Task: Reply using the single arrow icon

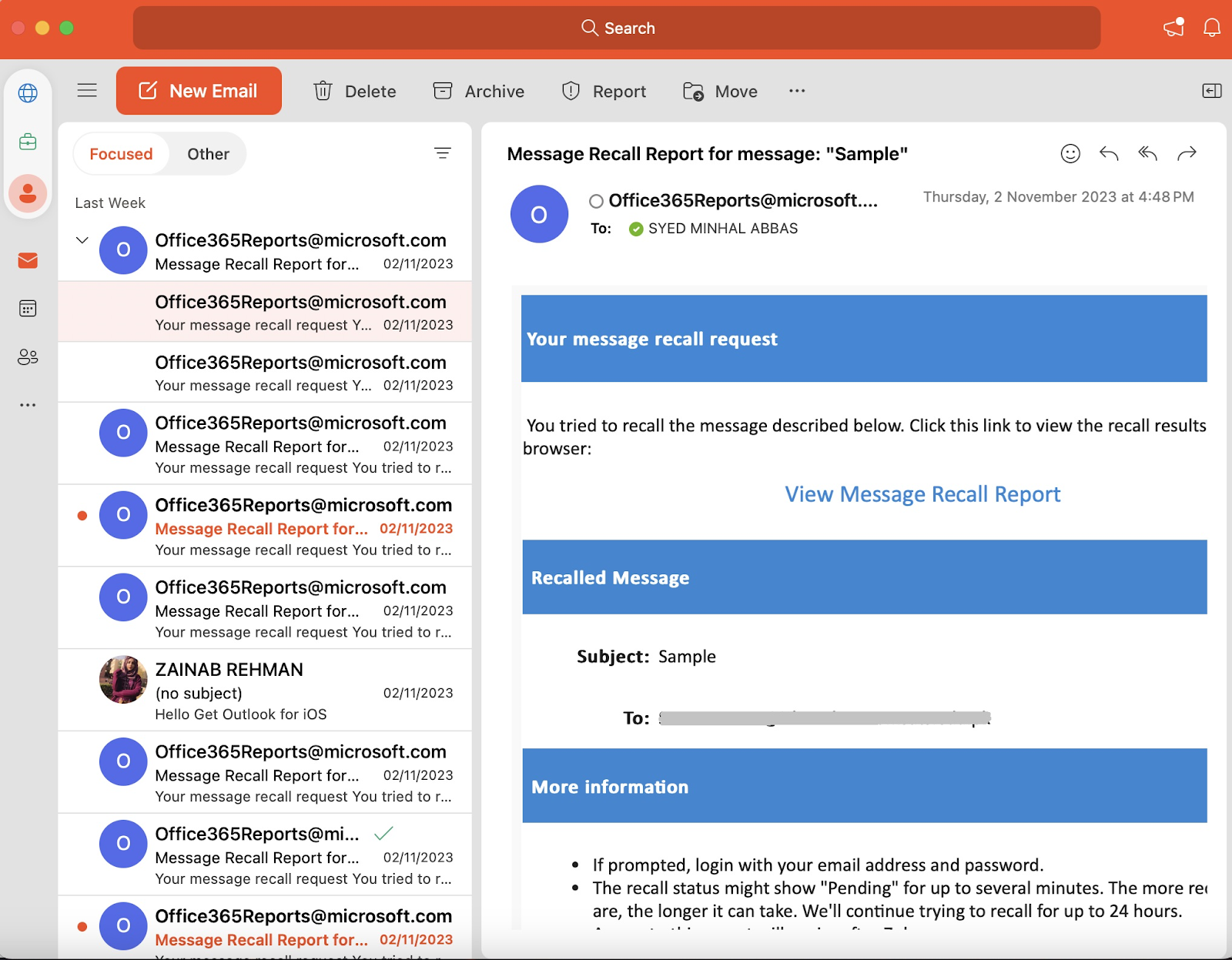Action: pyautogui.click(x=1109, y=154)
